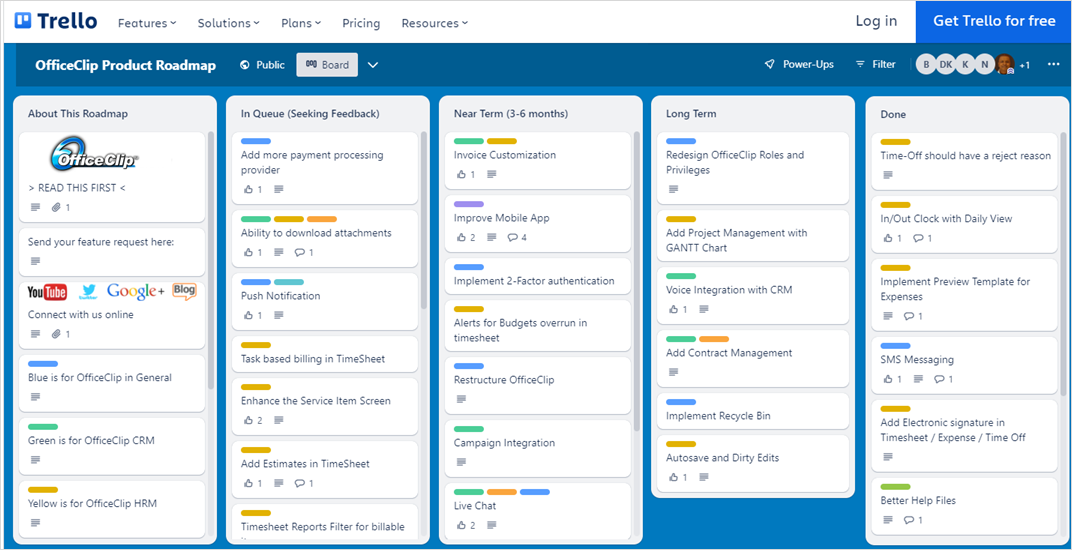Click the About This Roadmap list scrollbar
Image resolution: width=1072 pixels, height=550 pixels.
click(211, 260)
